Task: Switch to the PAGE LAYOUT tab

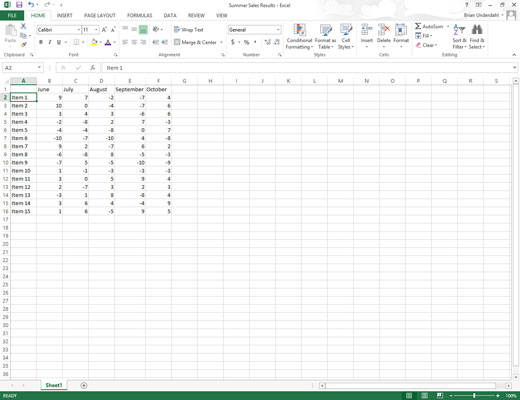Action: click(100, 15)
